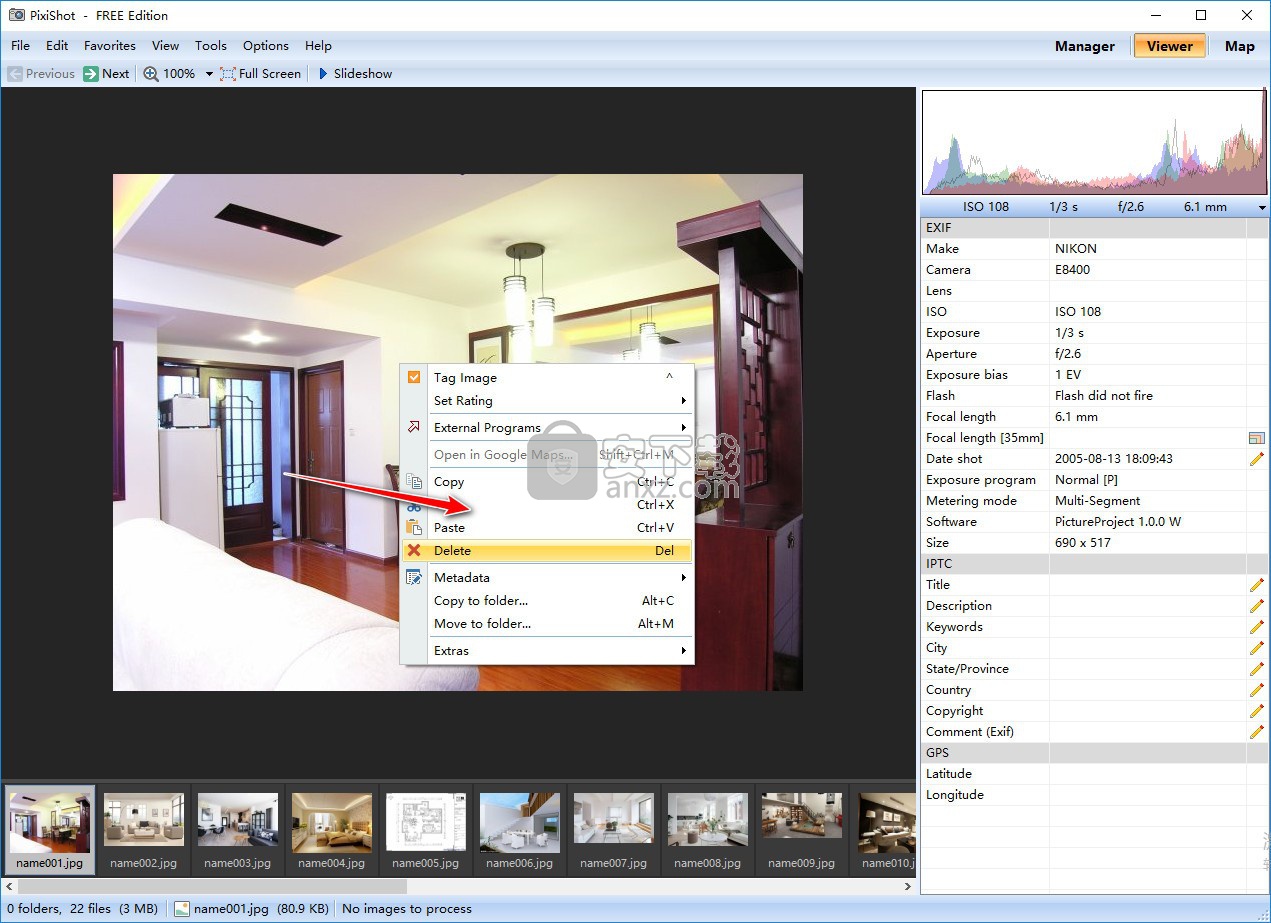Click the right arrow of thumbnail scrollbar

point(908,886)
